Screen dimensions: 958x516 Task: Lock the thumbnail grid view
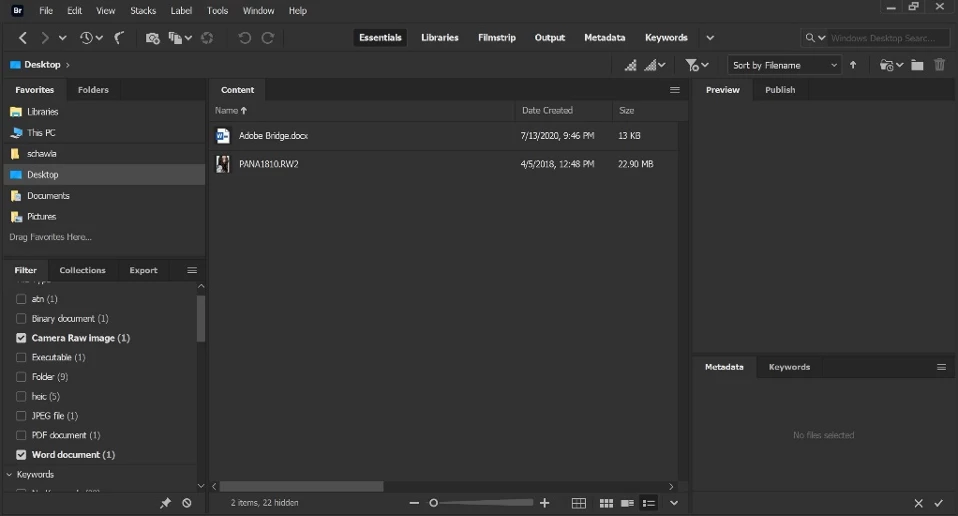pos(579,503)
